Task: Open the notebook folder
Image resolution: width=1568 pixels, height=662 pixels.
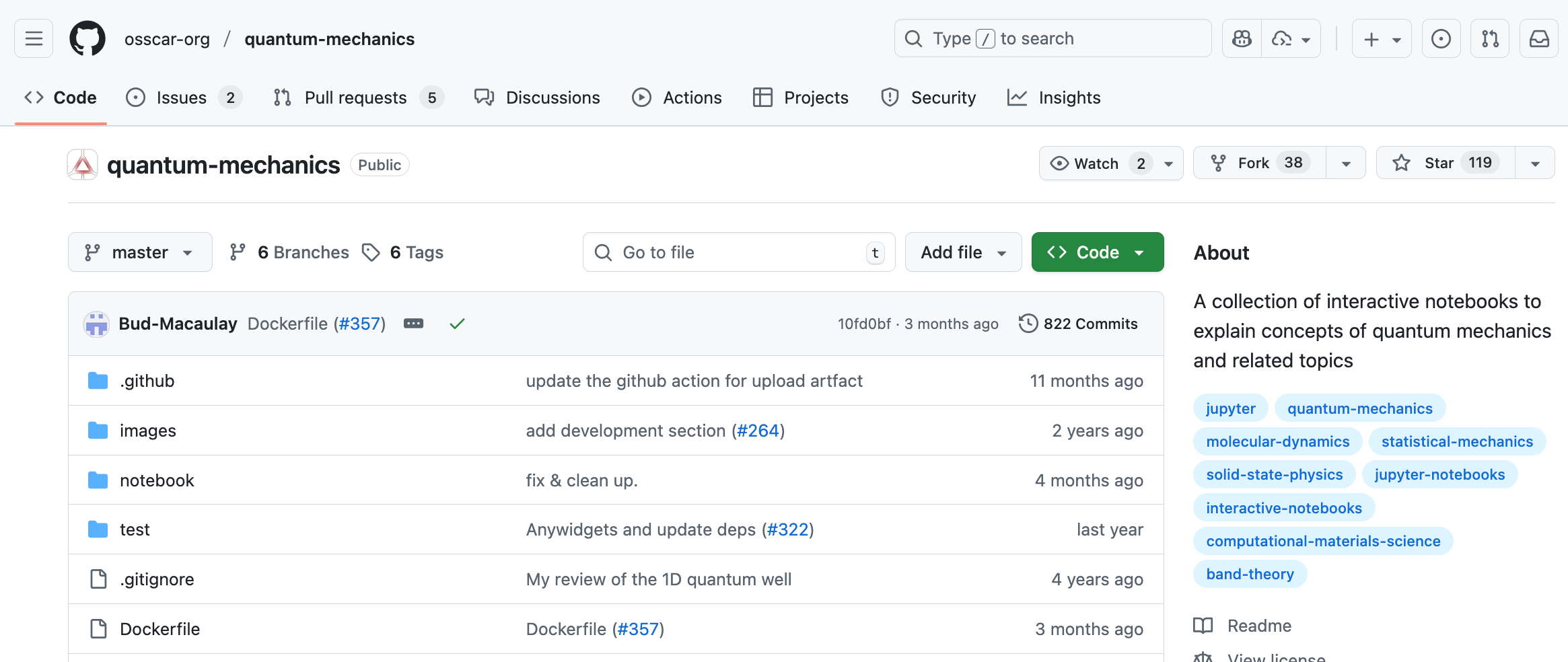Action: point(157,480)
